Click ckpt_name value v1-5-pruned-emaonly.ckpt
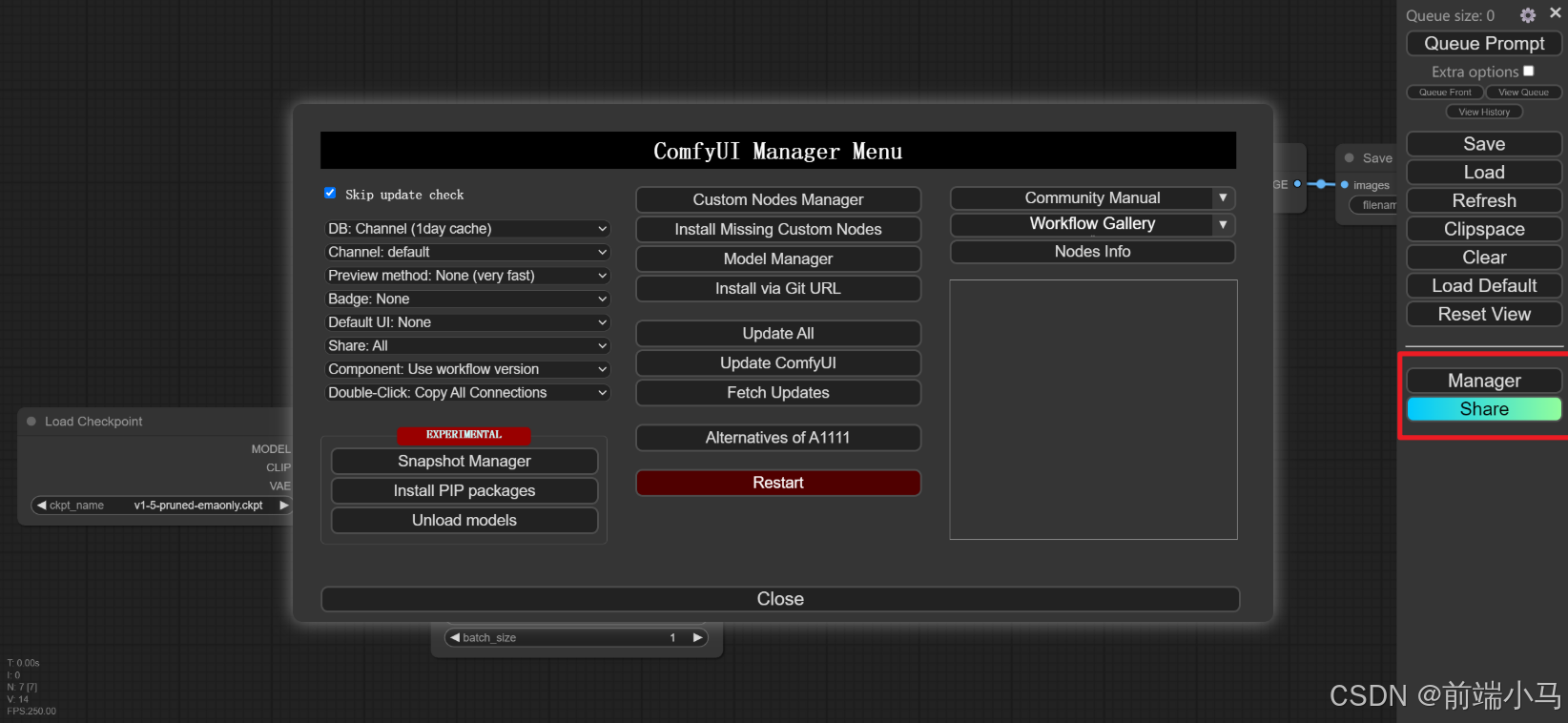Image resolution: width=1568 pixels, height=723 pixels. (x=198, y=506)
